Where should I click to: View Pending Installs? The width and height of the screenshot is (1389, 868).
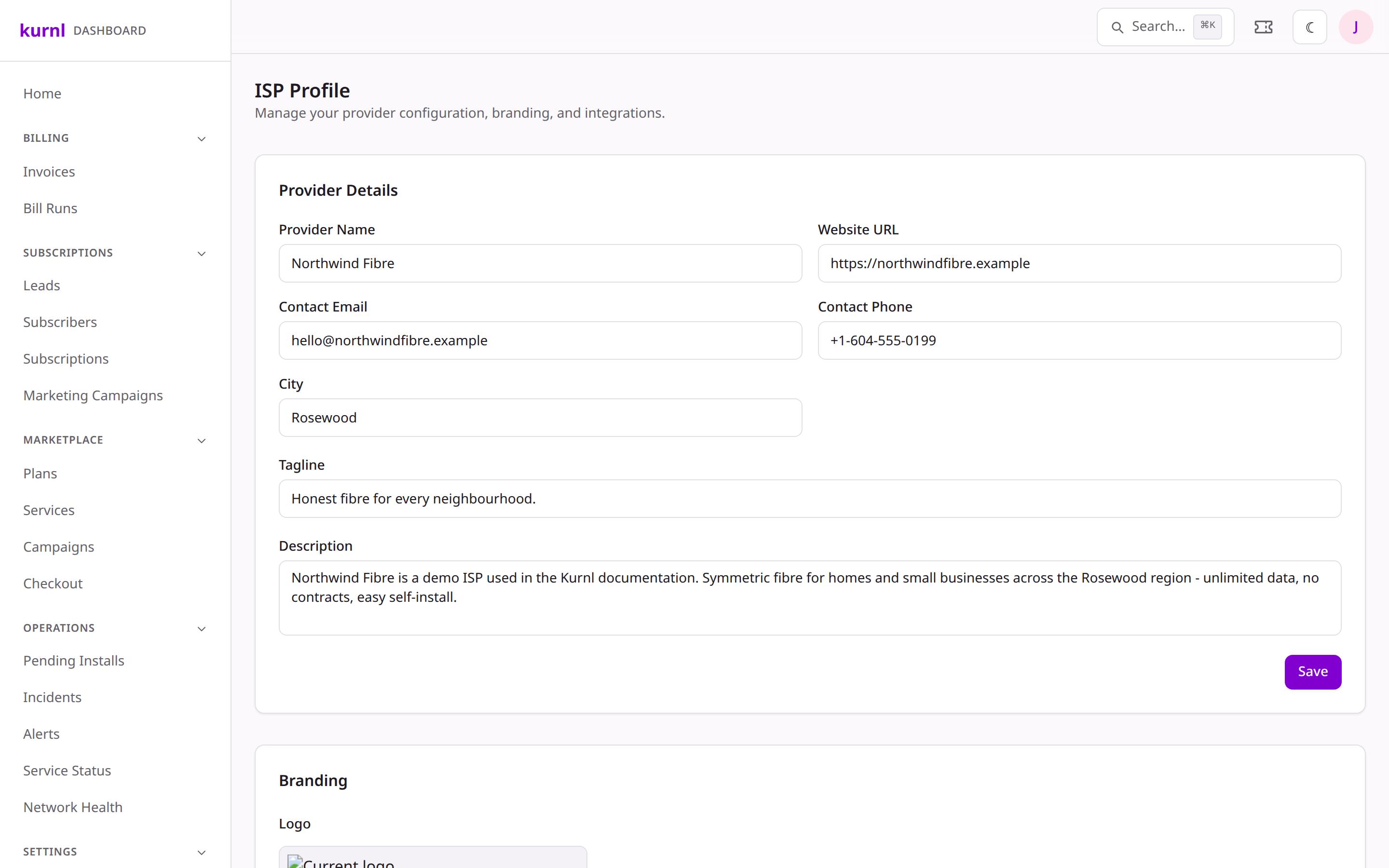[73, 661]
